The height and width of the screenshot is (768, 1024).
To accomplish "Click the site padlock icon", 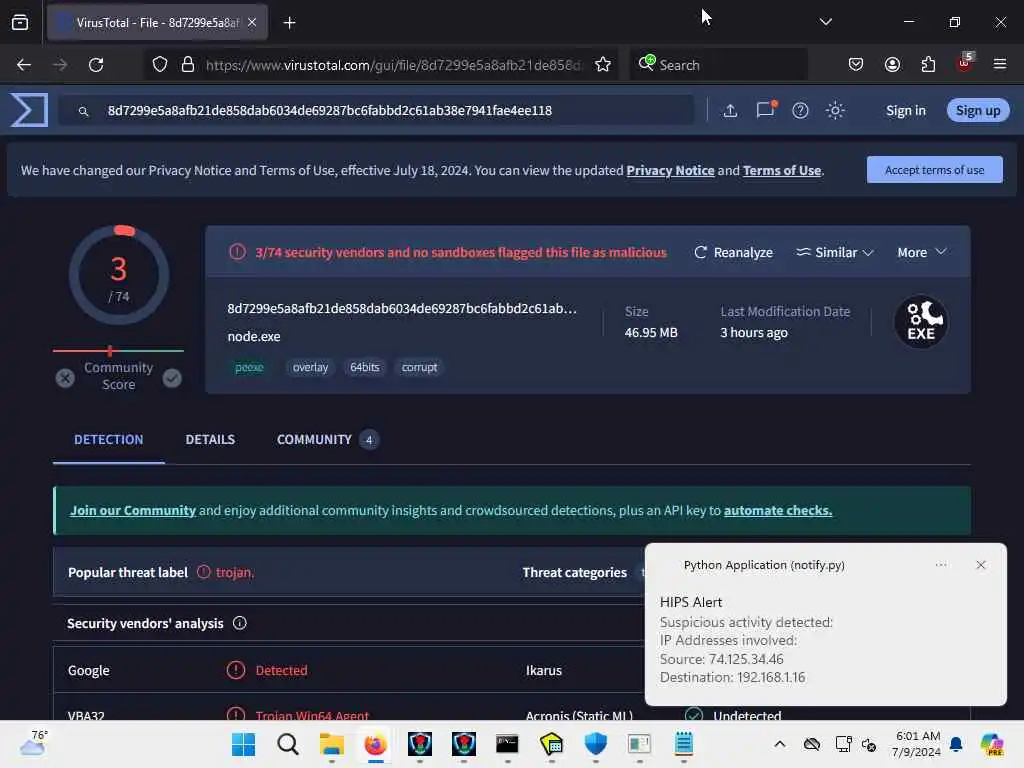I will coord(188,65).
